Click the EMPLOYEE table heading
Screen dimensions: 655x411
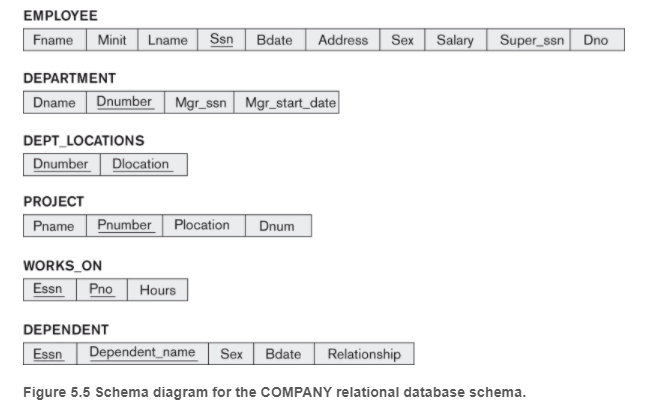60,17
